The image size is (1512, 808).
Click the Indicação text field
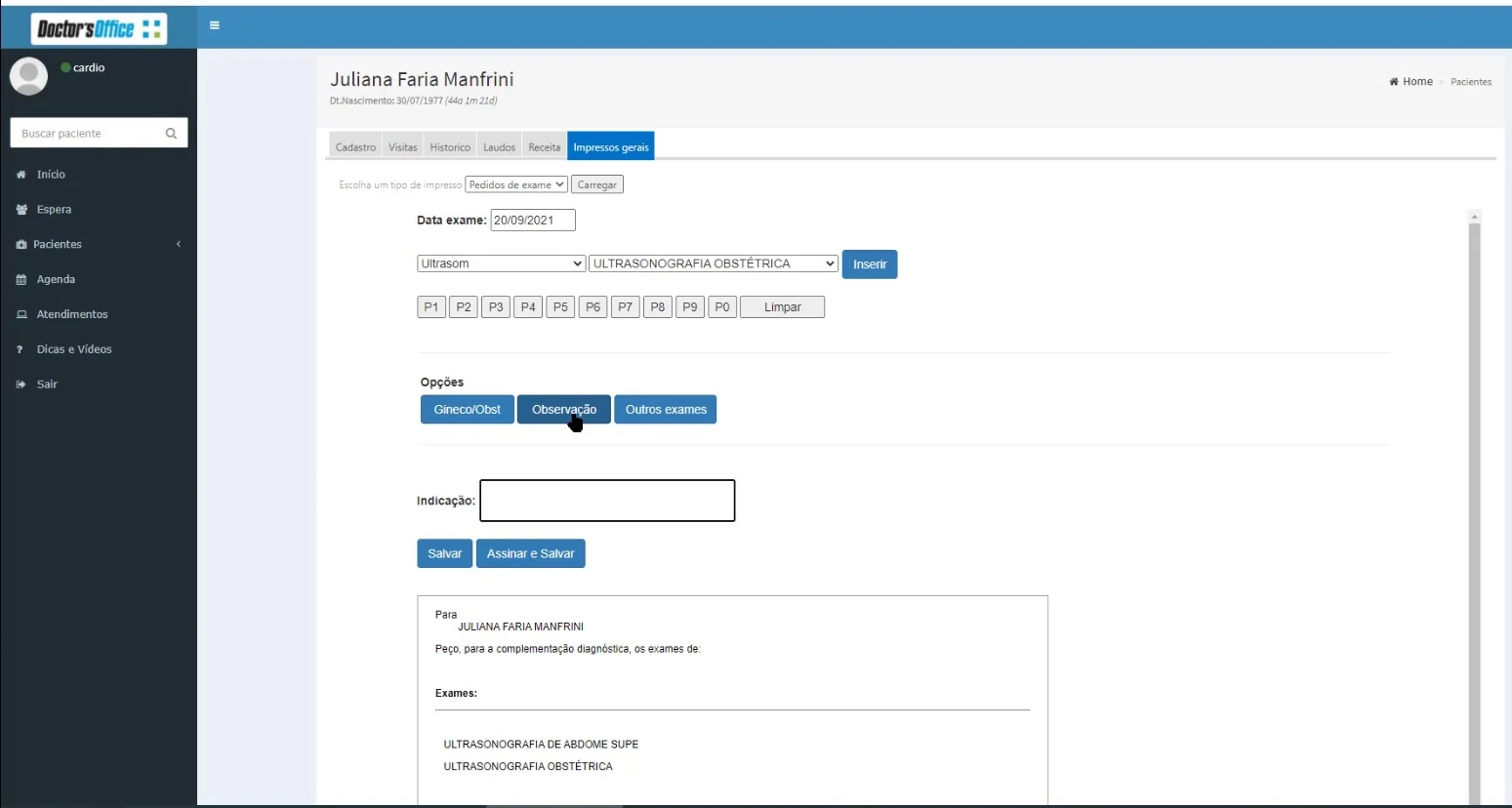(607, 501)
